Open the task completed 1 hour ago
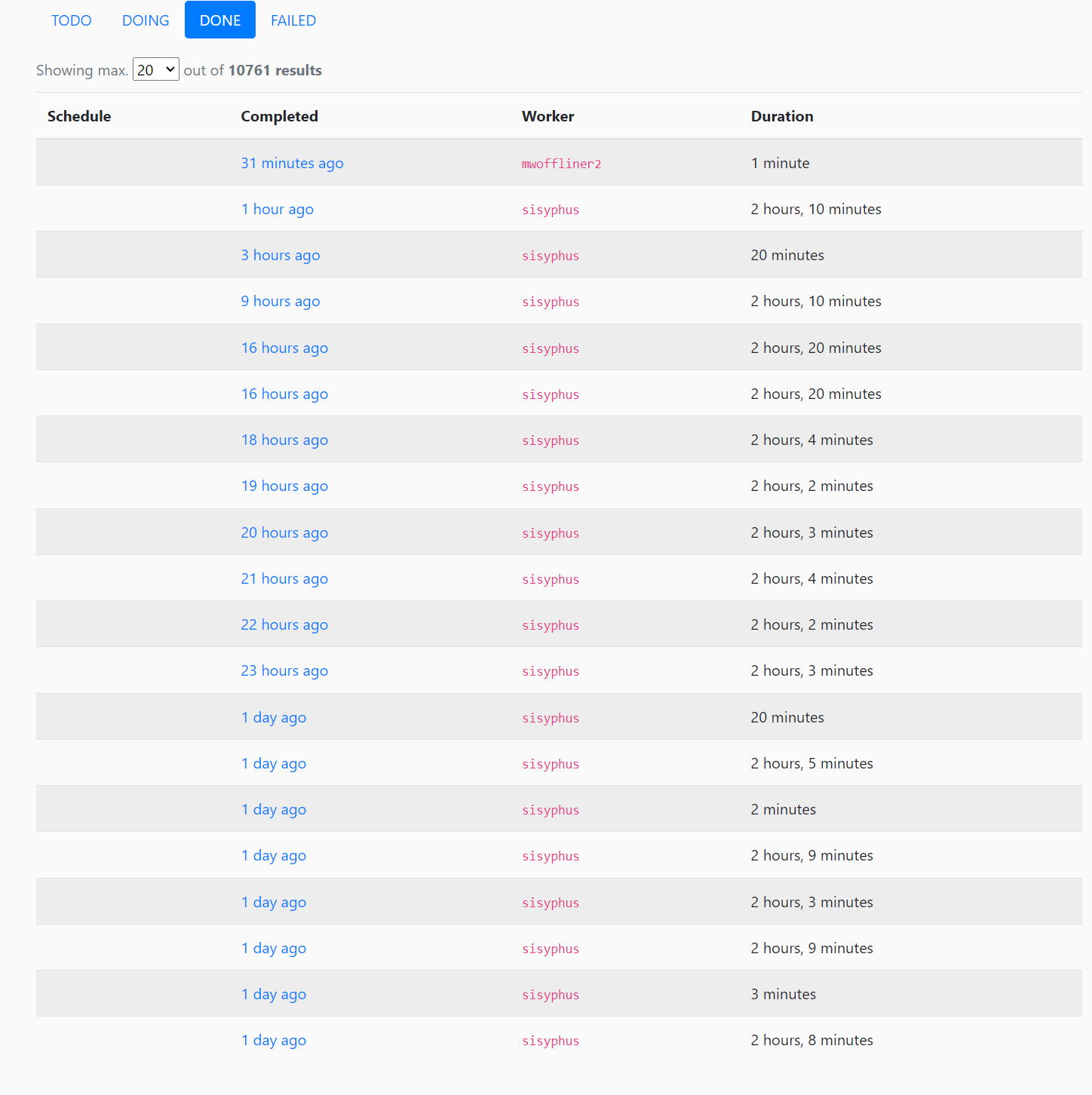1092x1095 pixels. point(277,209)
